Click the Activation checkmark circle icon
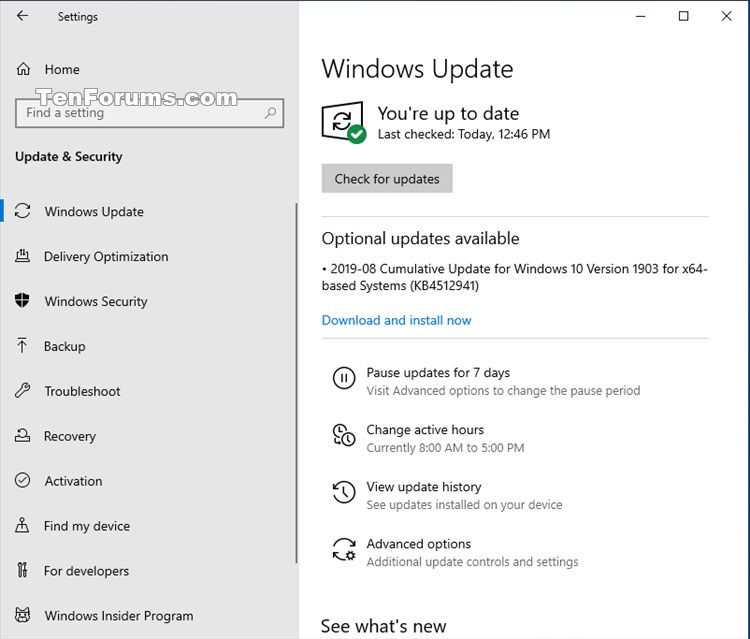Viewport: 750px width, 639px height. tap(22, 480)
